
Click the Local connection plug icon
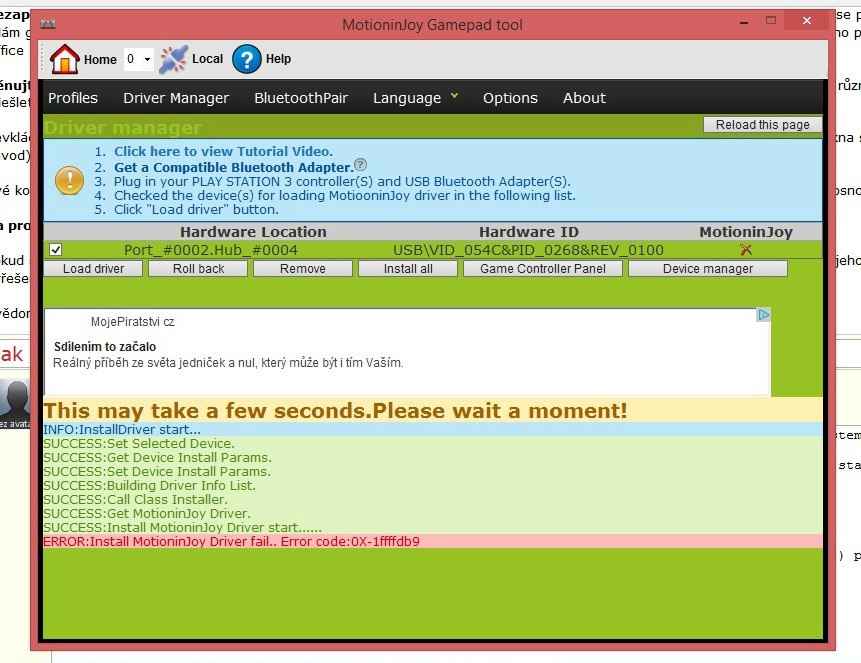173,59
